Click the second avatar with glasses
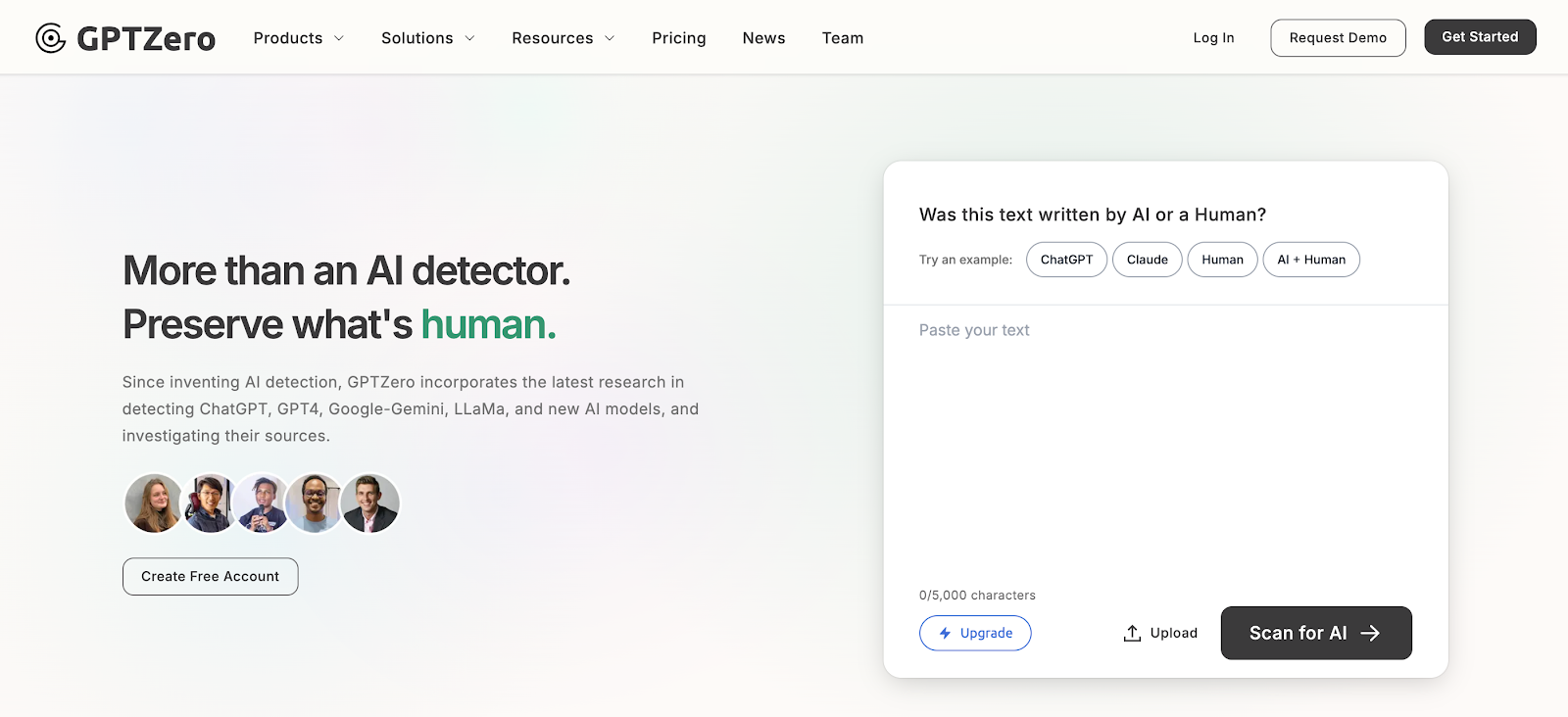Screen dimensions: 1568x717 (x=209, y=503)
